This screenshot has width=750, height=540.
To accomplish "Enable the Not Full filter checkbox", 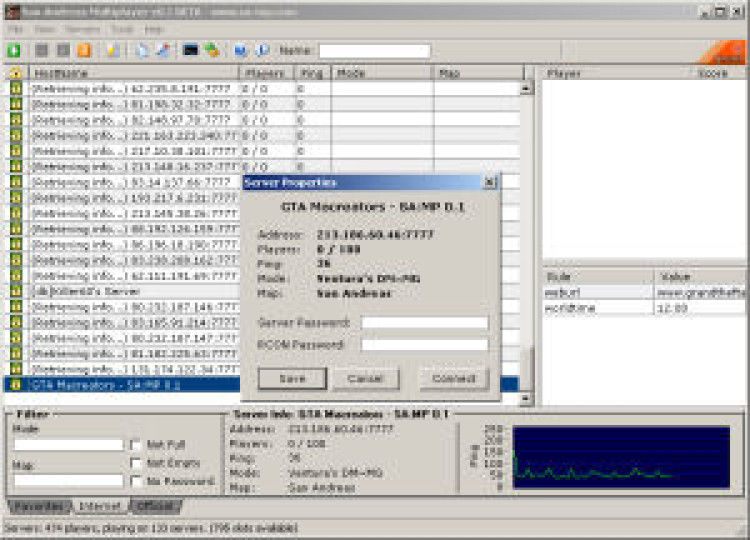I will pos(135,444).
